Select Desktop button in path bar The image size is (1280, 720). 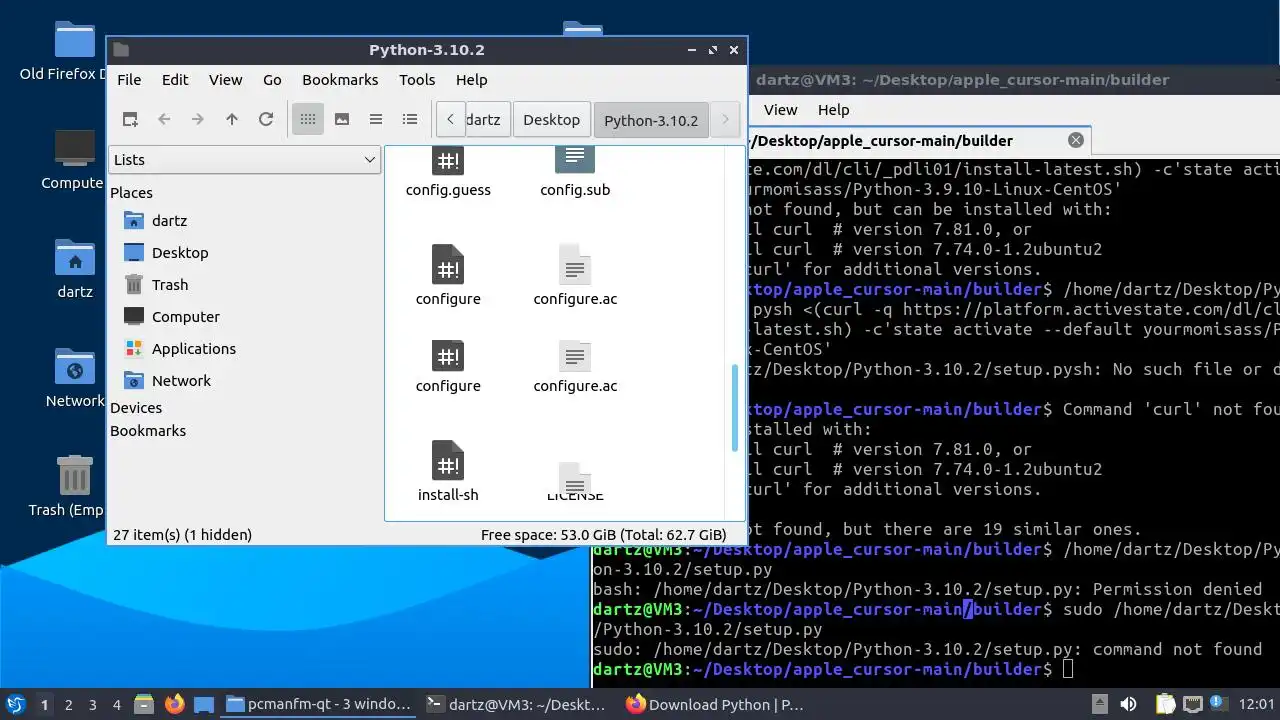(551, 119)
